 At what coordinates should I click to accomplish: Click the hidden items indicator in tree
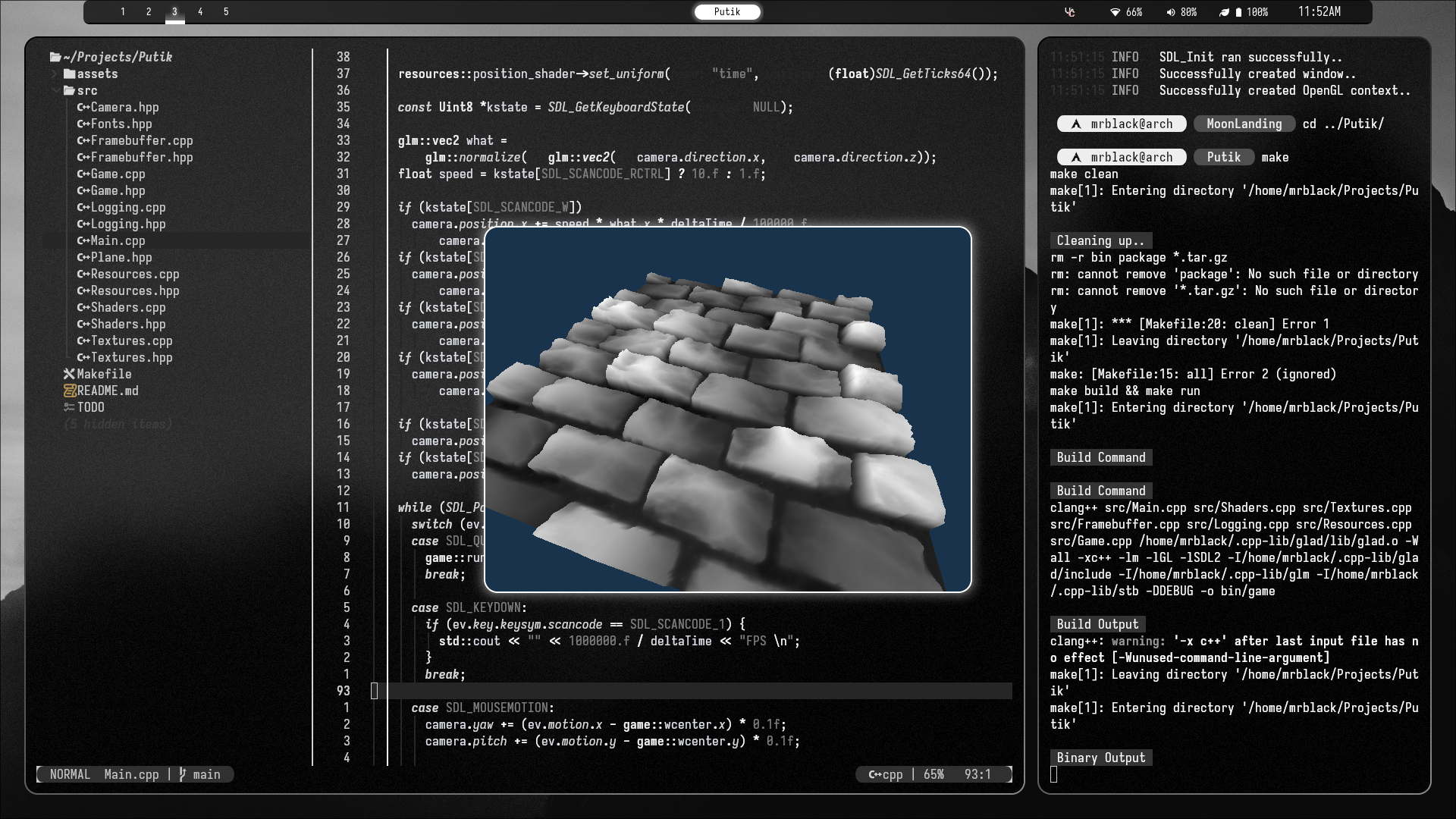tap(118, 425)
